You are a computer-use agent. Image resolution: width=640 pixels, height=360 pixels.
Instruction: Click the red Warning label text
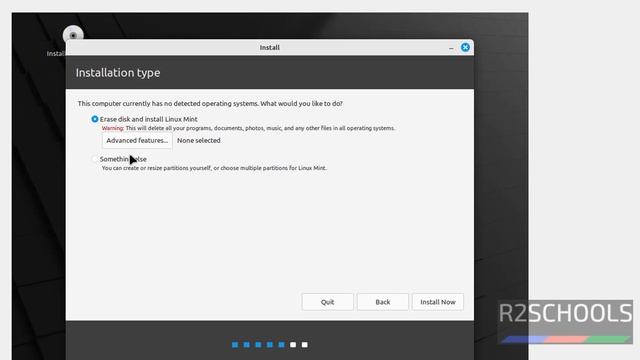(x=113, y=128)
